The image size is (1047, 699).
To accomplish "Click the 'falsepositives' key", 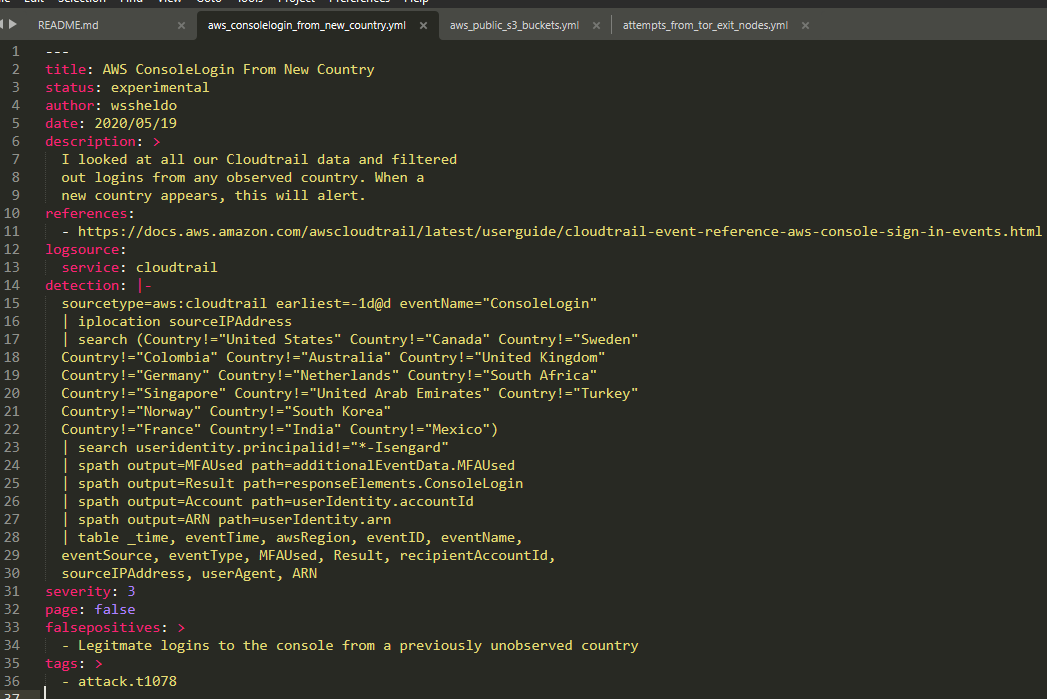I will [103, 628].
